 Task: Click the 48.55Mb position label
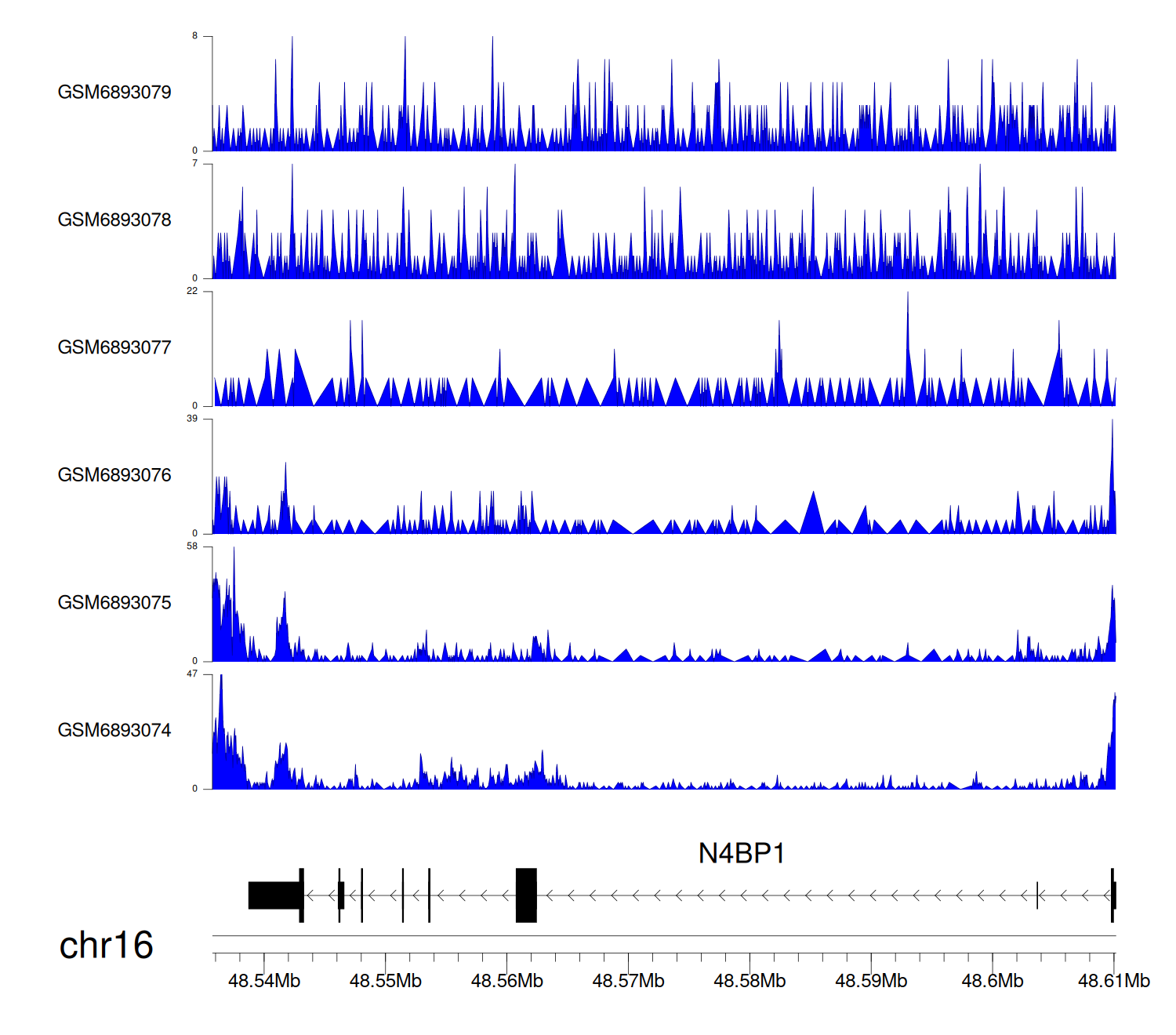pyautogui.click(x=386, y=981)
